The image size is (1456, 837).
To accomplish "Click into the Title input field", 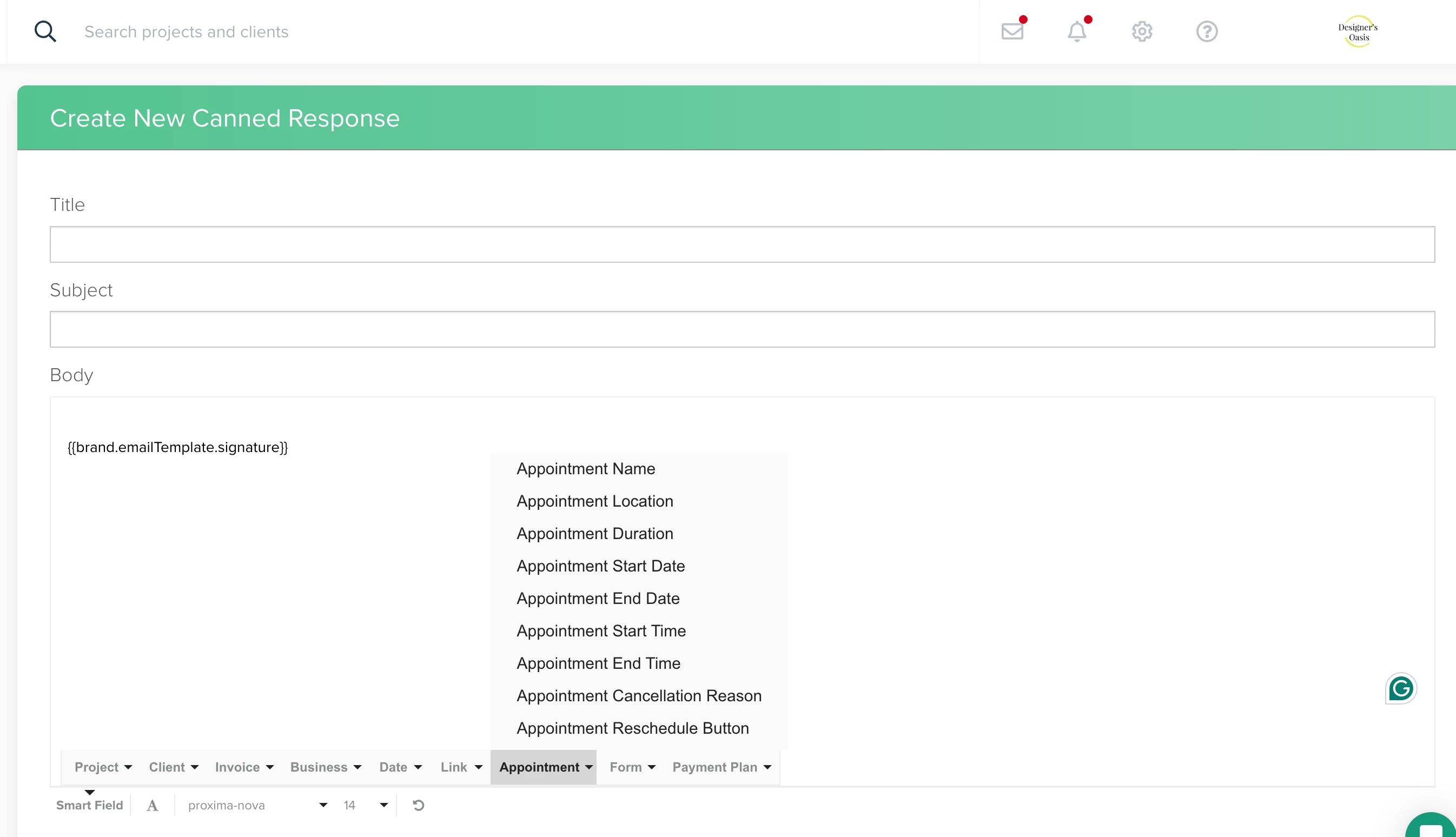I will [742, 244].
